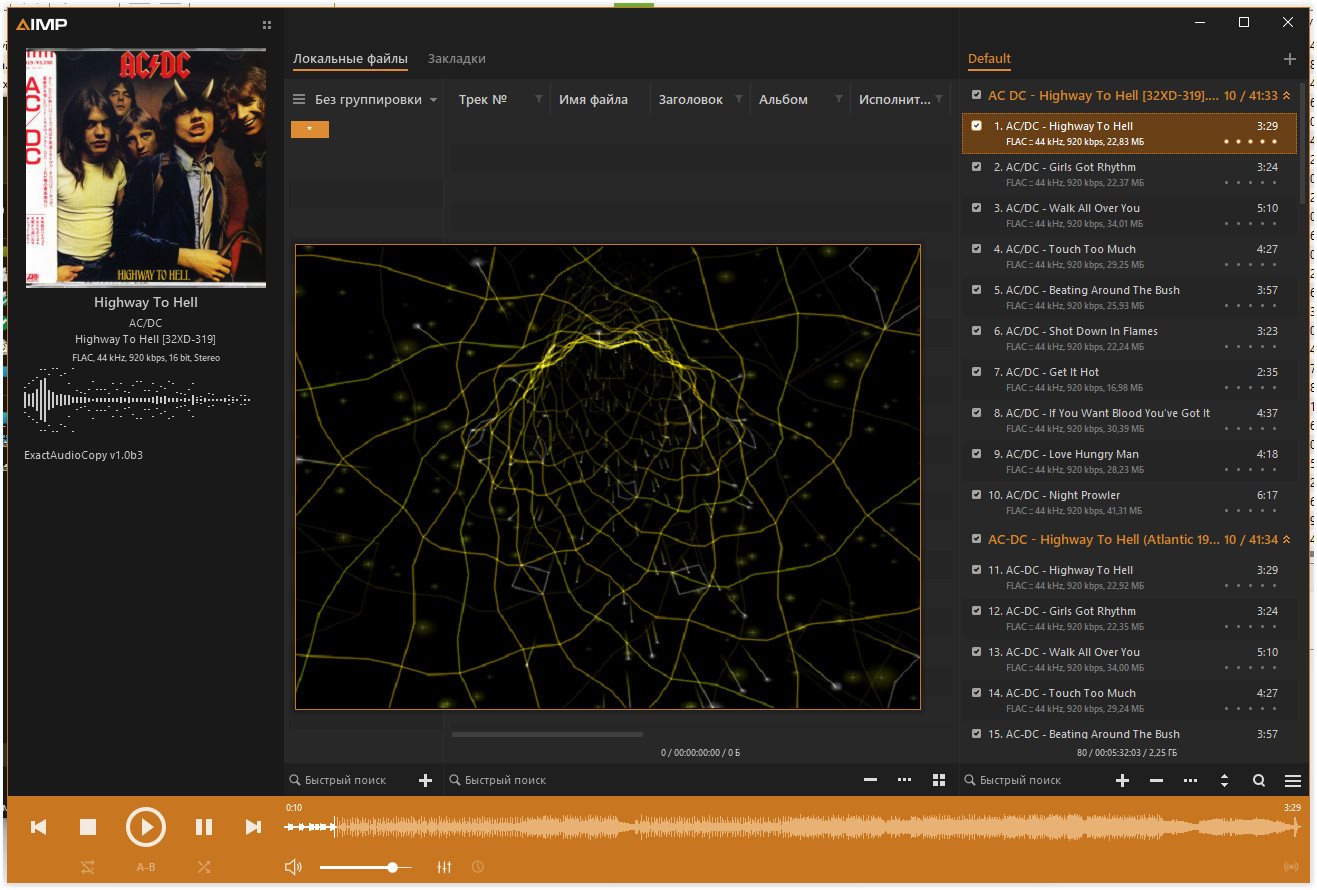The width and height of the screenshot is (1317, 890).
Task: Switch to the Закладки tab
Action: pos(457,59)
